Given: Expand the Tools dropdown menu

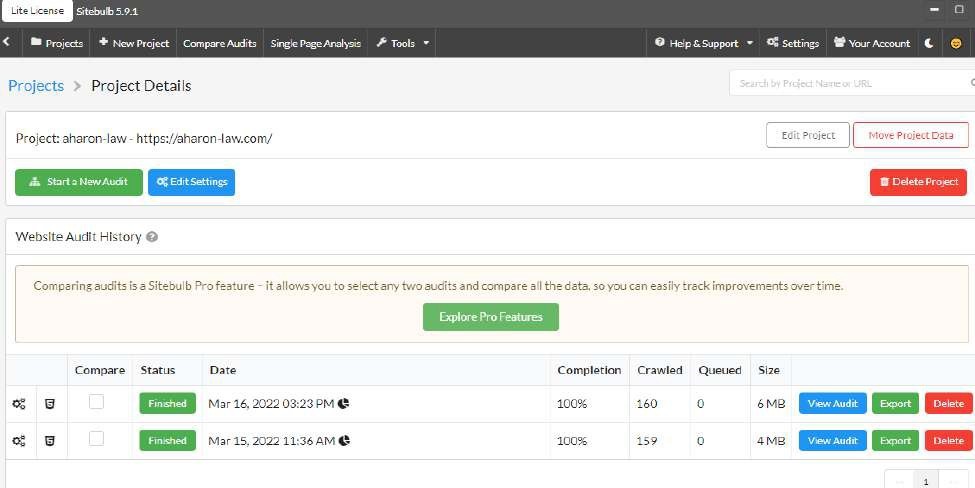Looking at the screenshot, I should tap(402, 43).
